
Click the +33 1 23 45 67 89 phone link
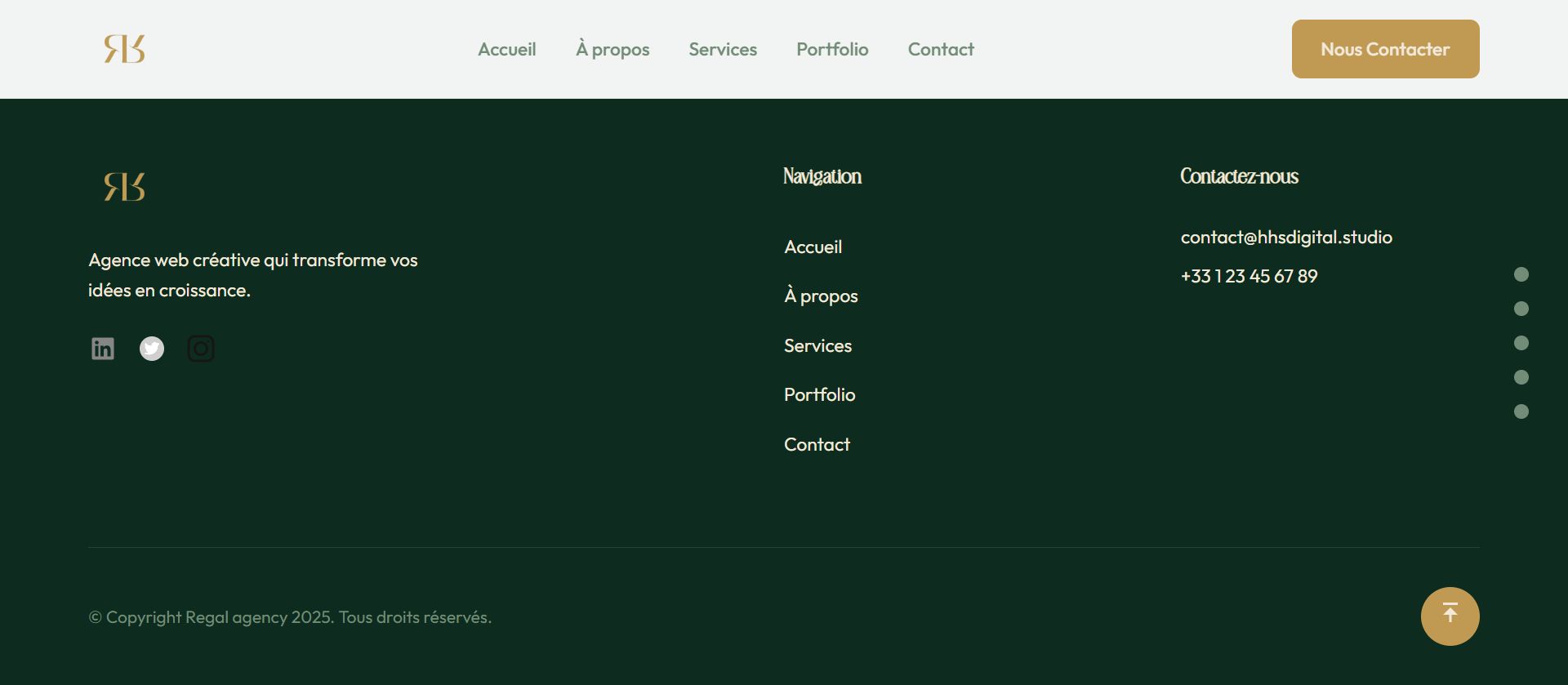(1249, 277)
